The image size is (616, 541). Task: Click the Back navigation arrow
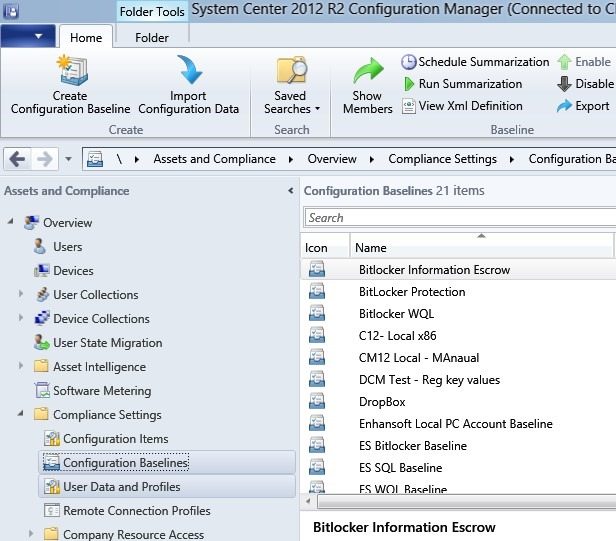[17, 159]
